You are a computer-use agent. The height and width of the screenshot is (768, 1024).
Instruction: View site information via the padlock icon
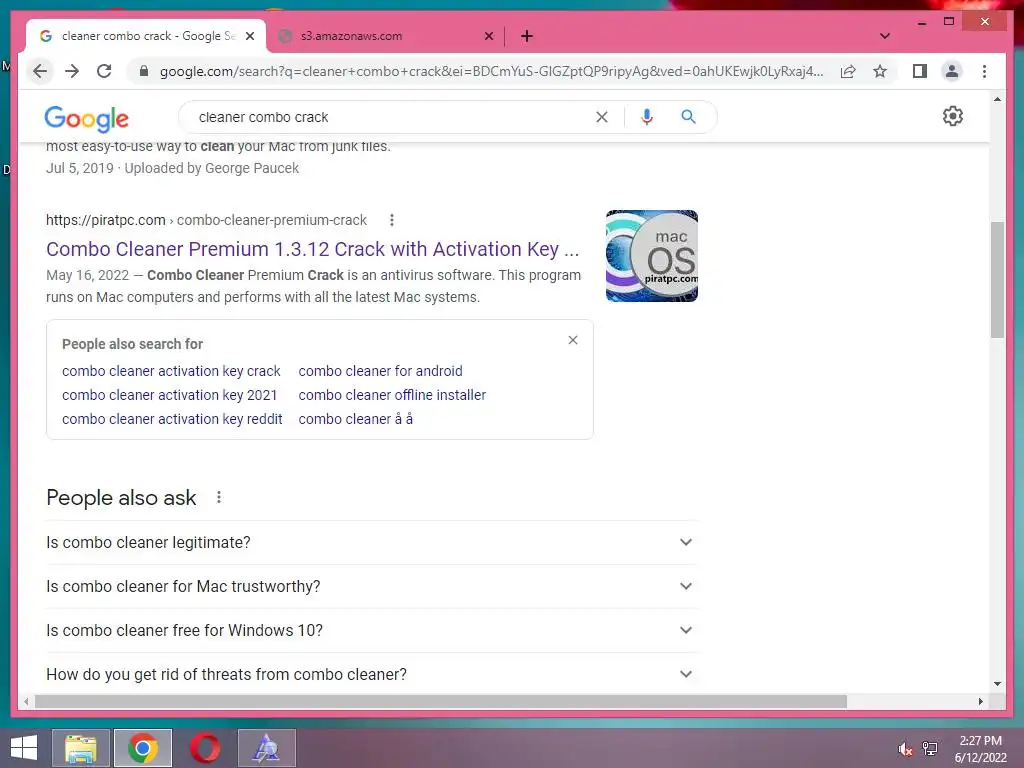[144, 71]
